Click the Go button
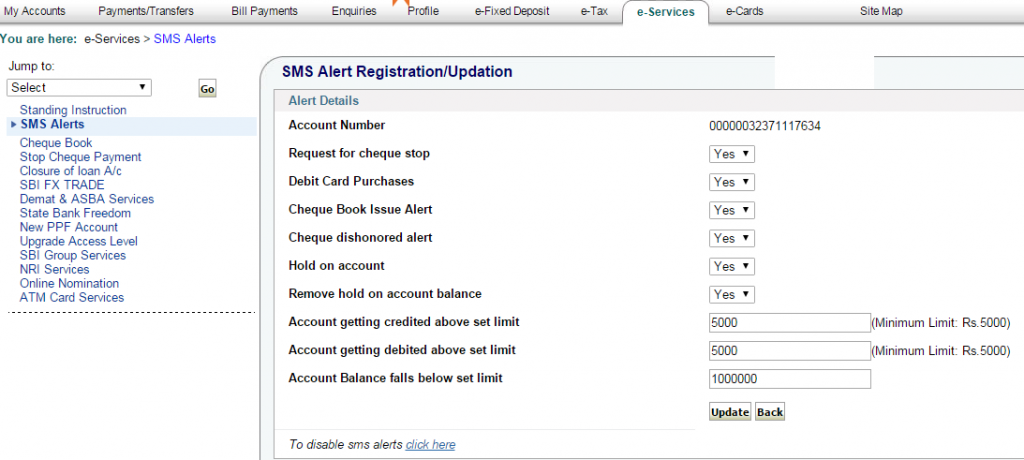Screen dimensions: 1024x460 (207, 89)
